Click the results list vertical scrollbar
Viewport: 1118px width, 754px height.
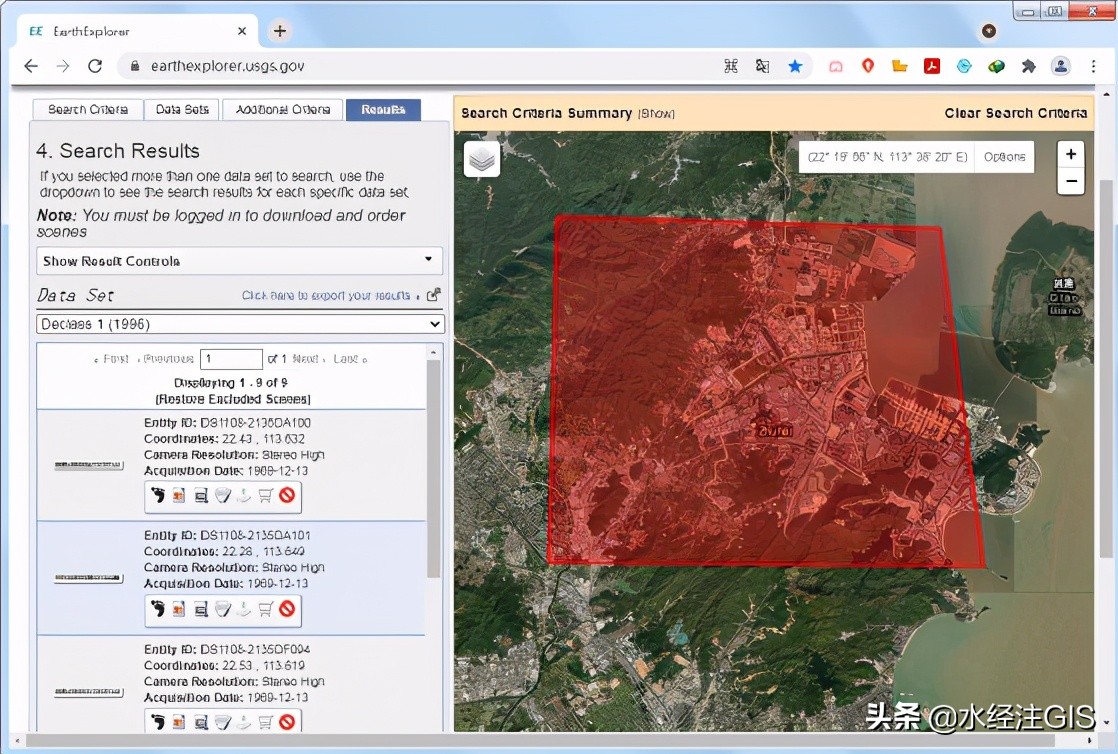[x=433, y=468]
